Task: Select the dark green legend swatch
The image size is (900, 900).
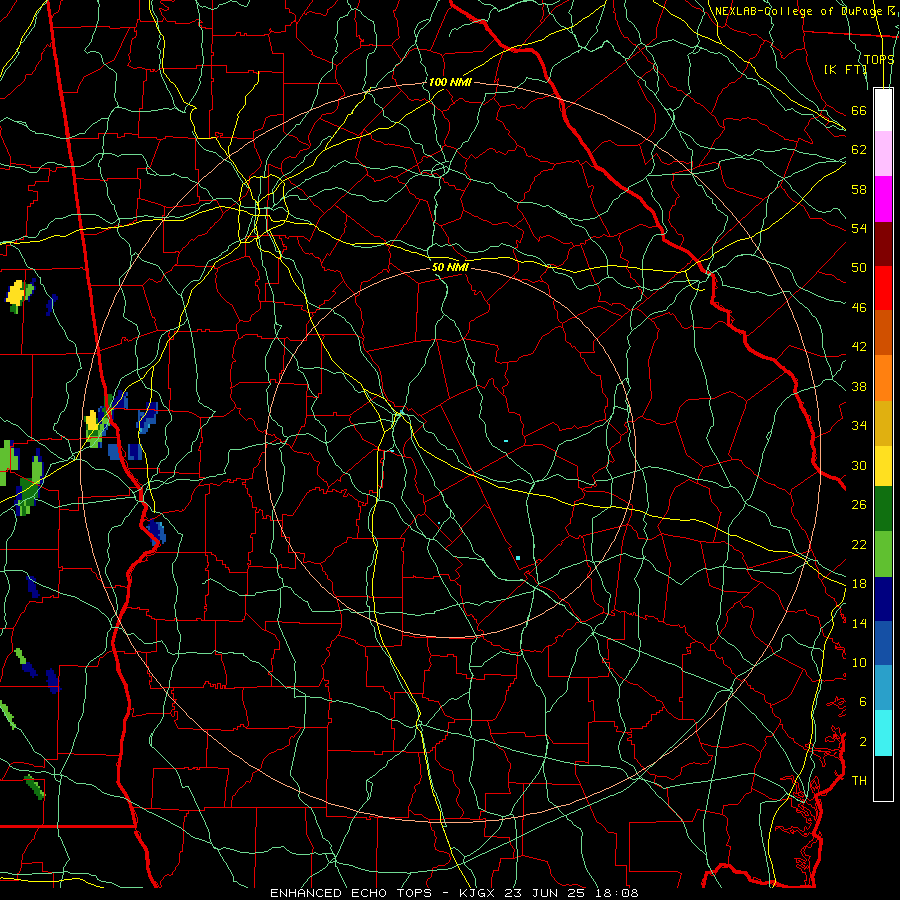Action: click(x=883, y=509)
